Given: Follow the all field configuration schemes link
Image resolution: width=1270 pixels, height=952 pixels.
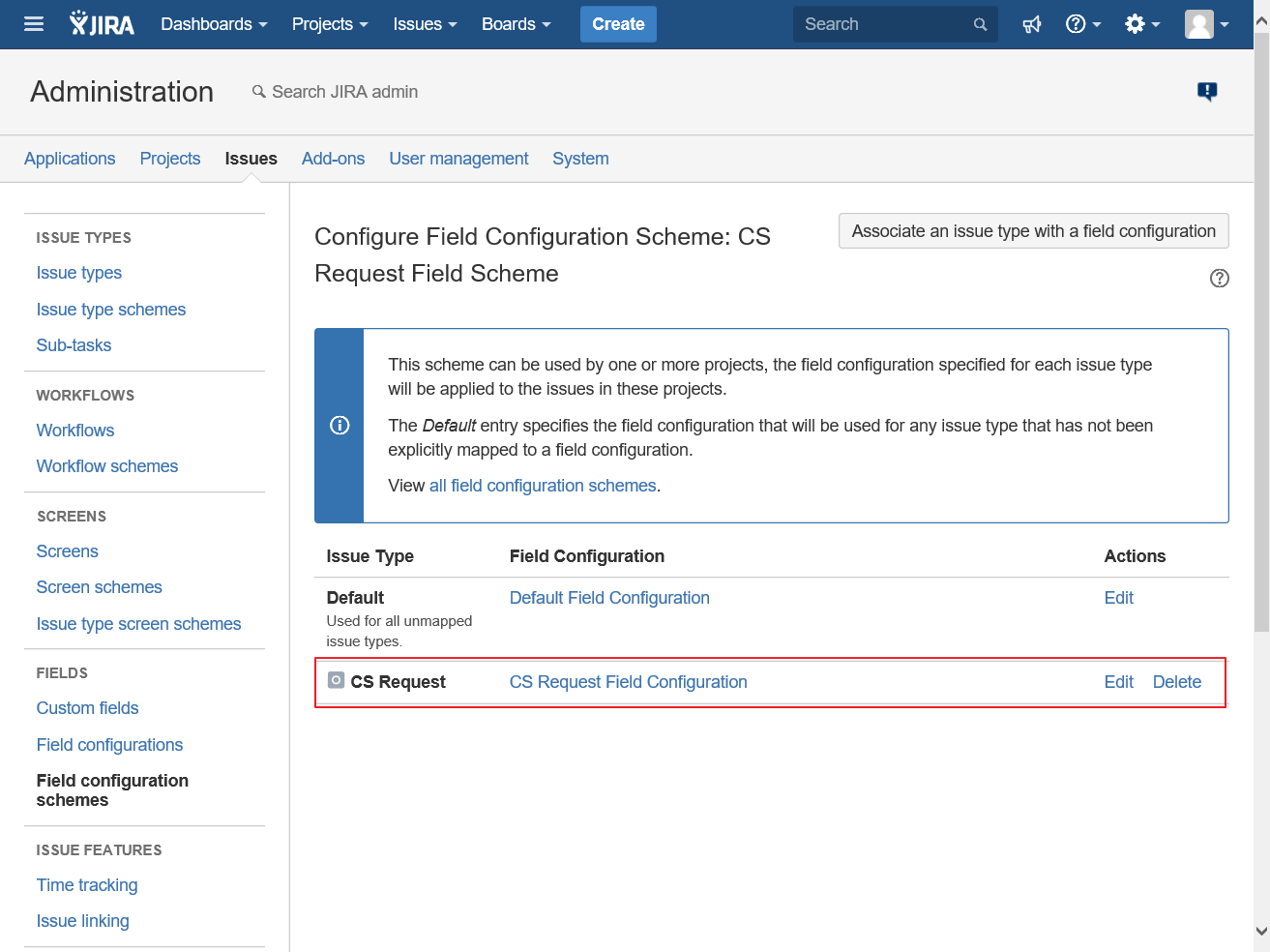Looking at the screenshot, I should tap(543, 486).
